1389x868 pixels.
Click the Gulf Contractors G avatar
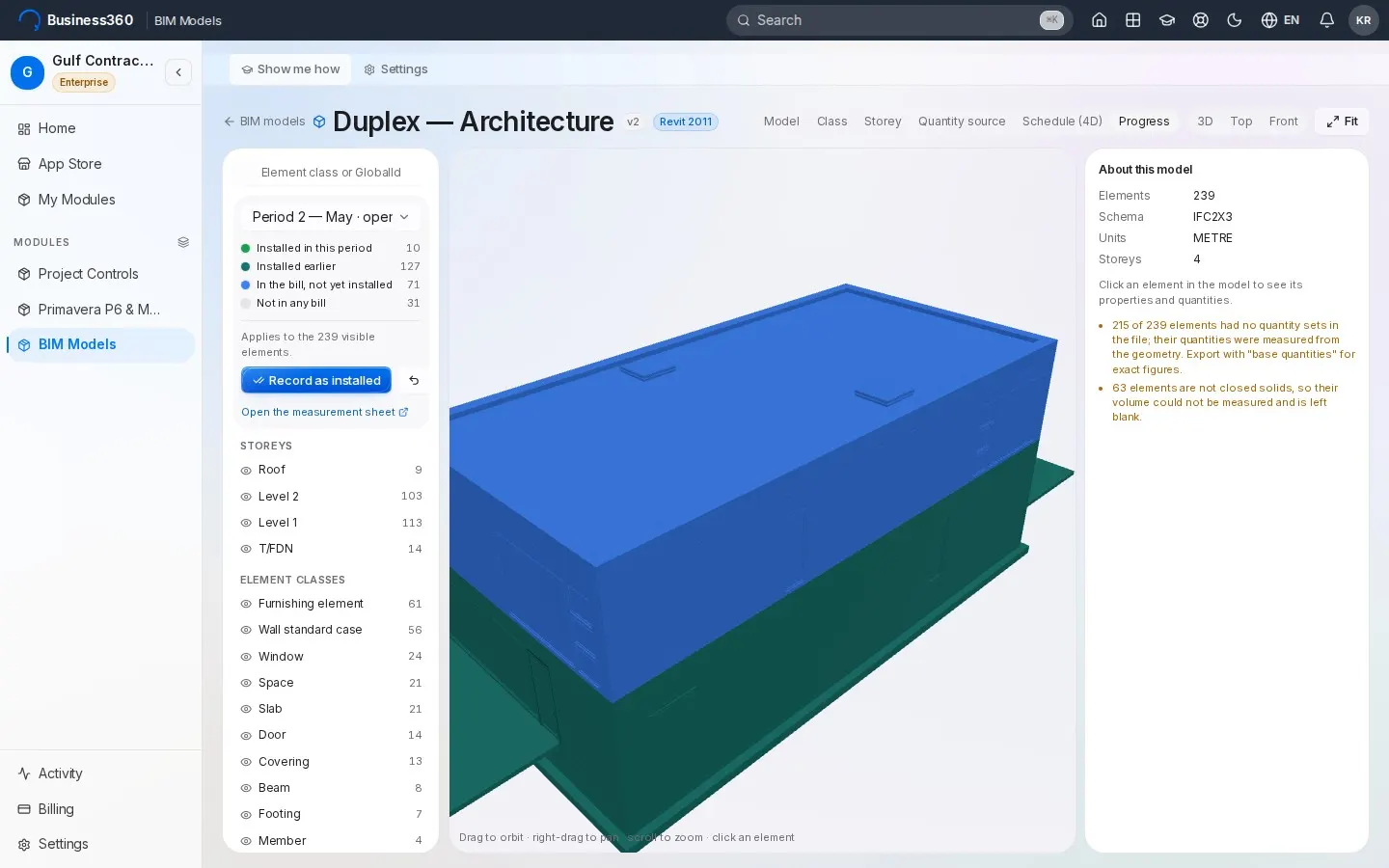pyautogui.click(x=27, y=72)
